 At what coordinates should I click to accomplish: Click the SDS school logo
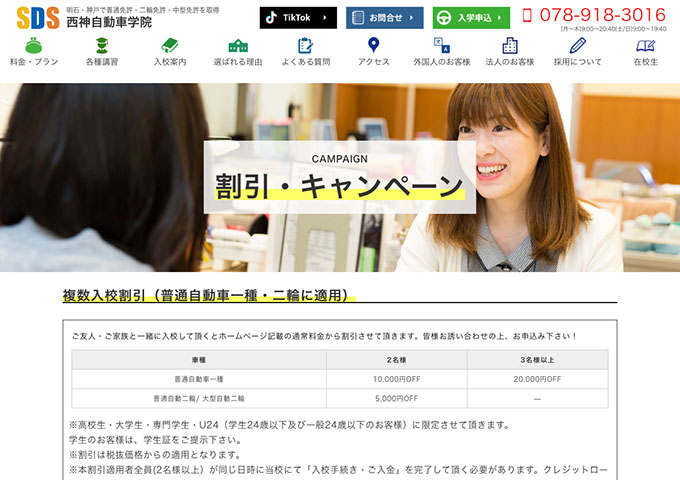pos(38,18)
